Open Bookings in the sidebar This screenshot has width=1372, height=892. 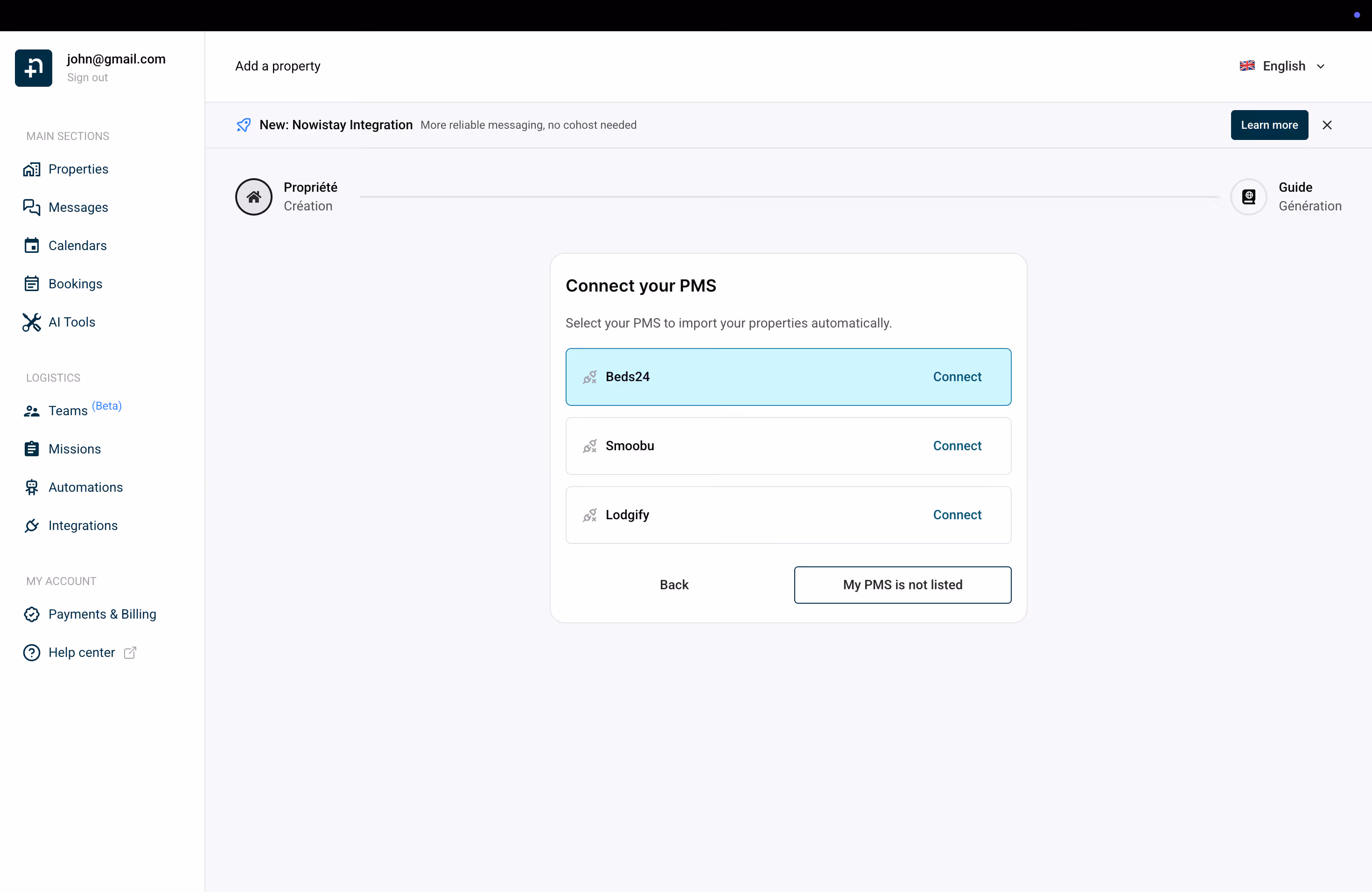pos(75,284)
